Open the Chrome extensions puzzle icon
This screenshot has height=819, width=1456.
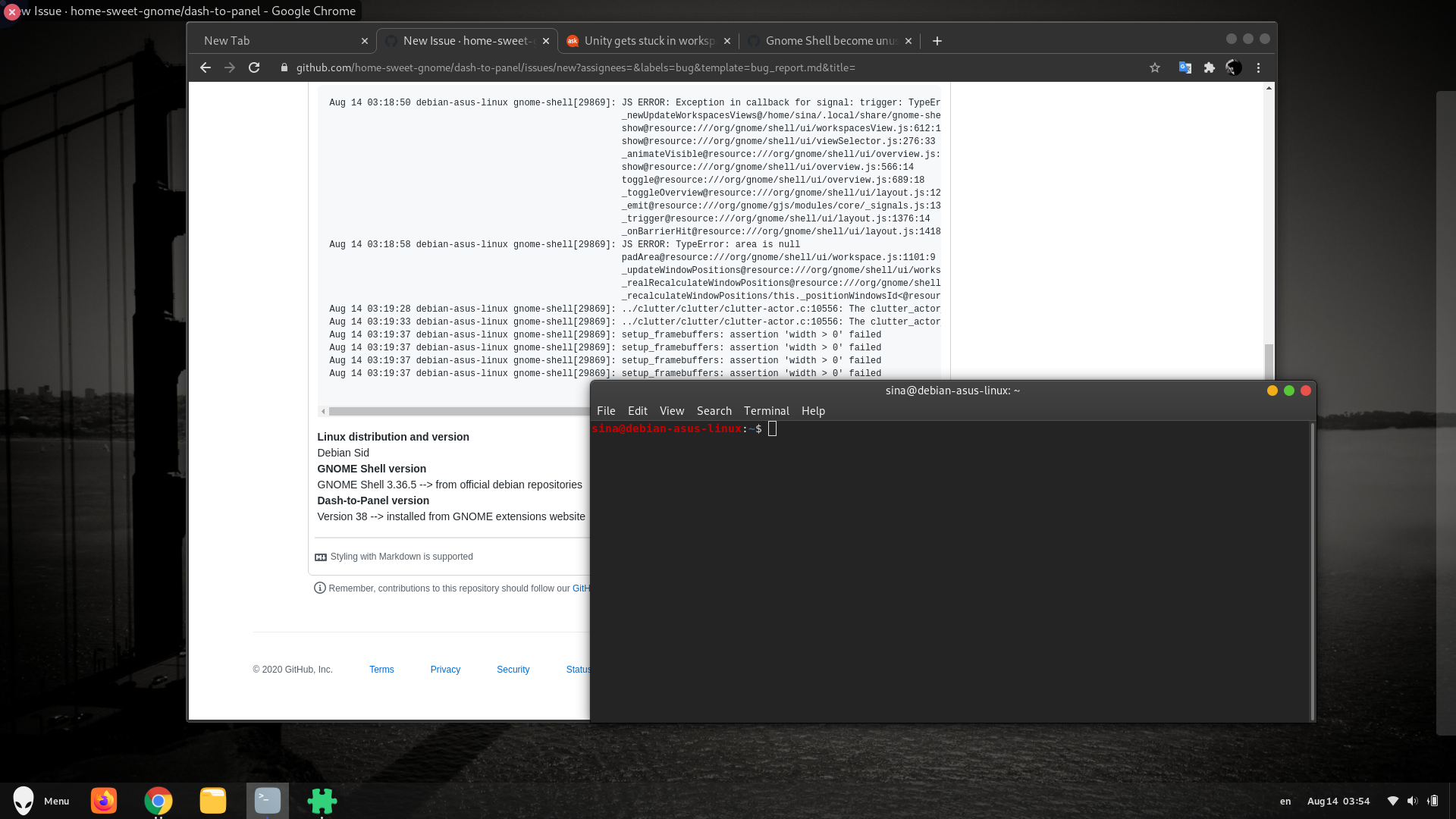coord(1209,67)
